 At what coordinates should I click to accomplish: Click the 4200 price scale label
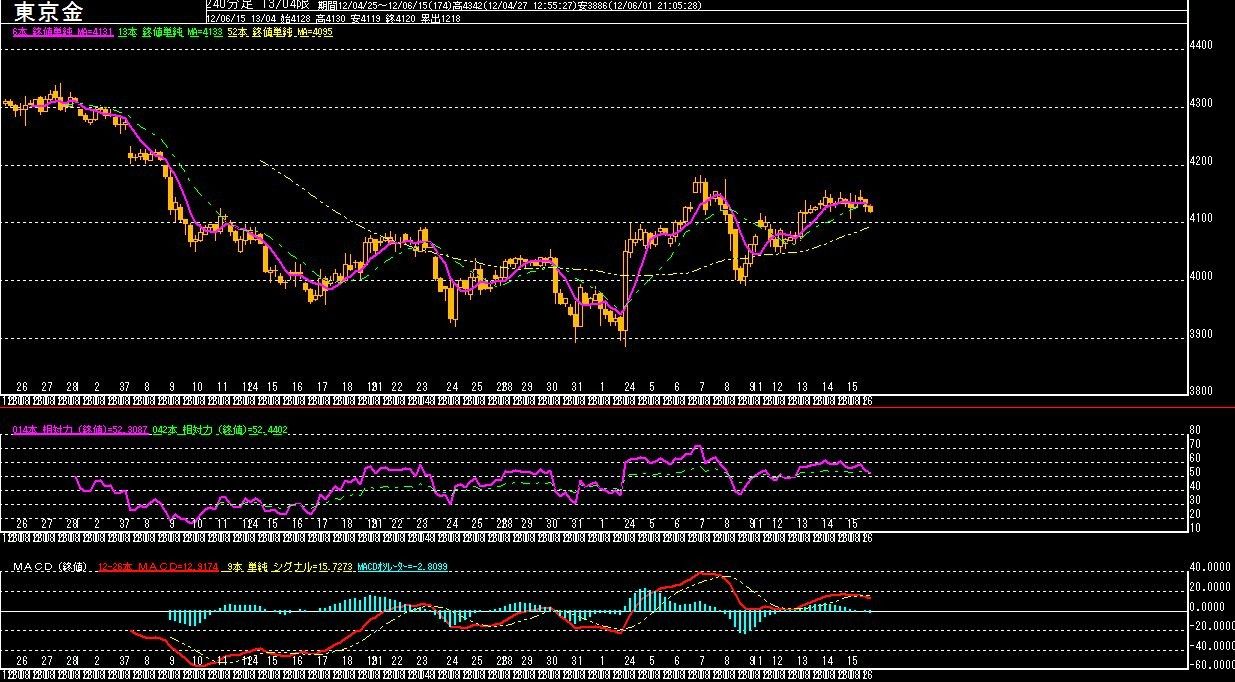(x=1201, y=161)
